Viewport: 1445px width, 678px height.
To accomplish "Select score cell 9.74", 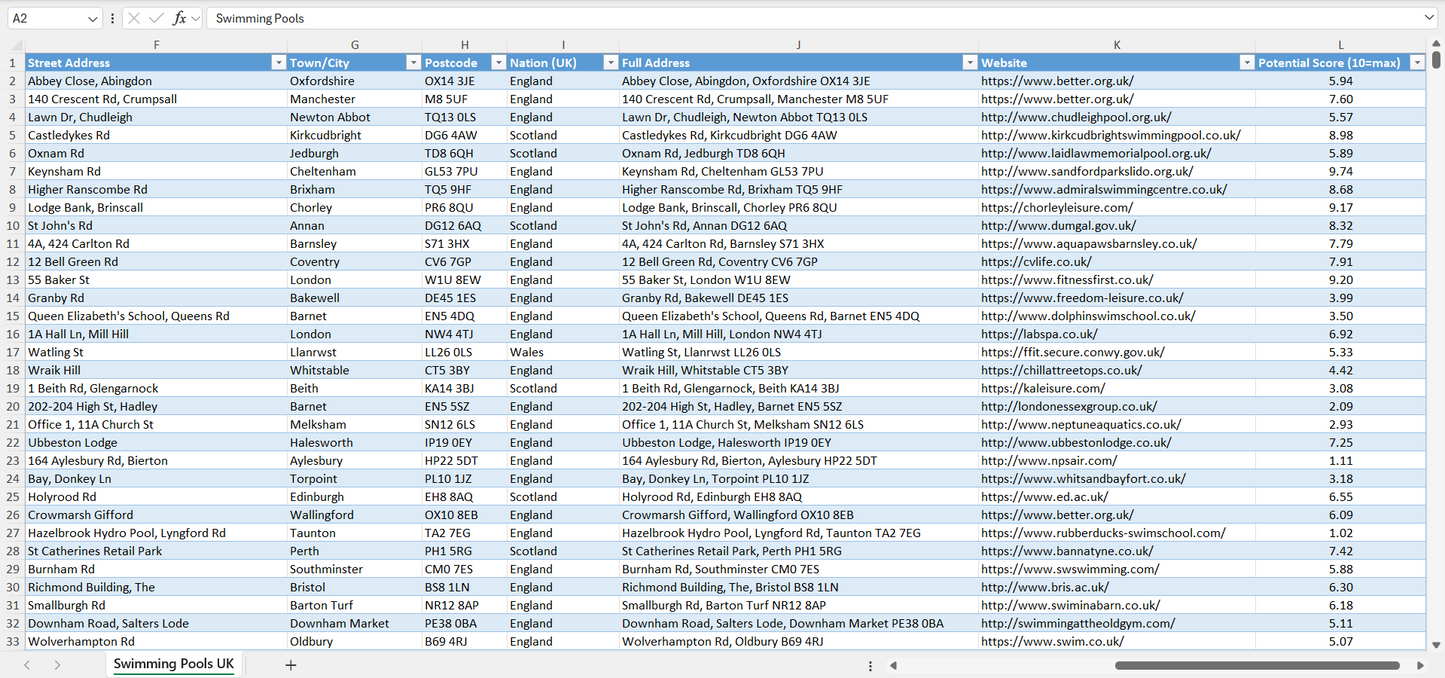I will pos(1341,171).
